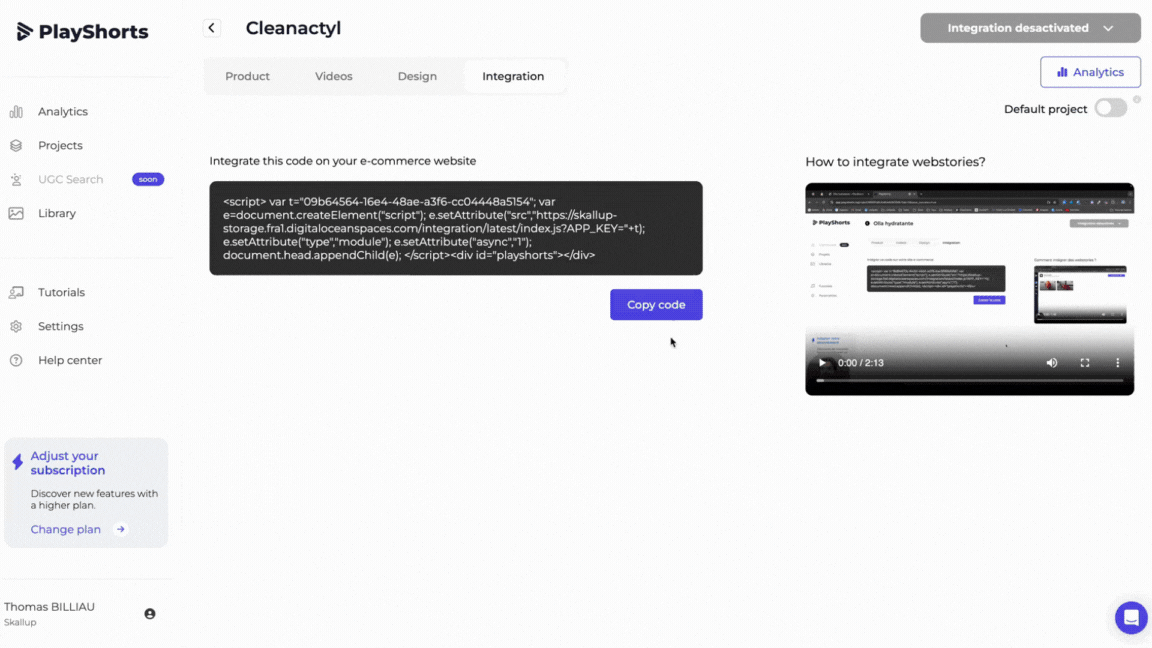This screenshot has width=1152, height=648.
Task: Switch to the Product tab
Action: click(248, 76)
